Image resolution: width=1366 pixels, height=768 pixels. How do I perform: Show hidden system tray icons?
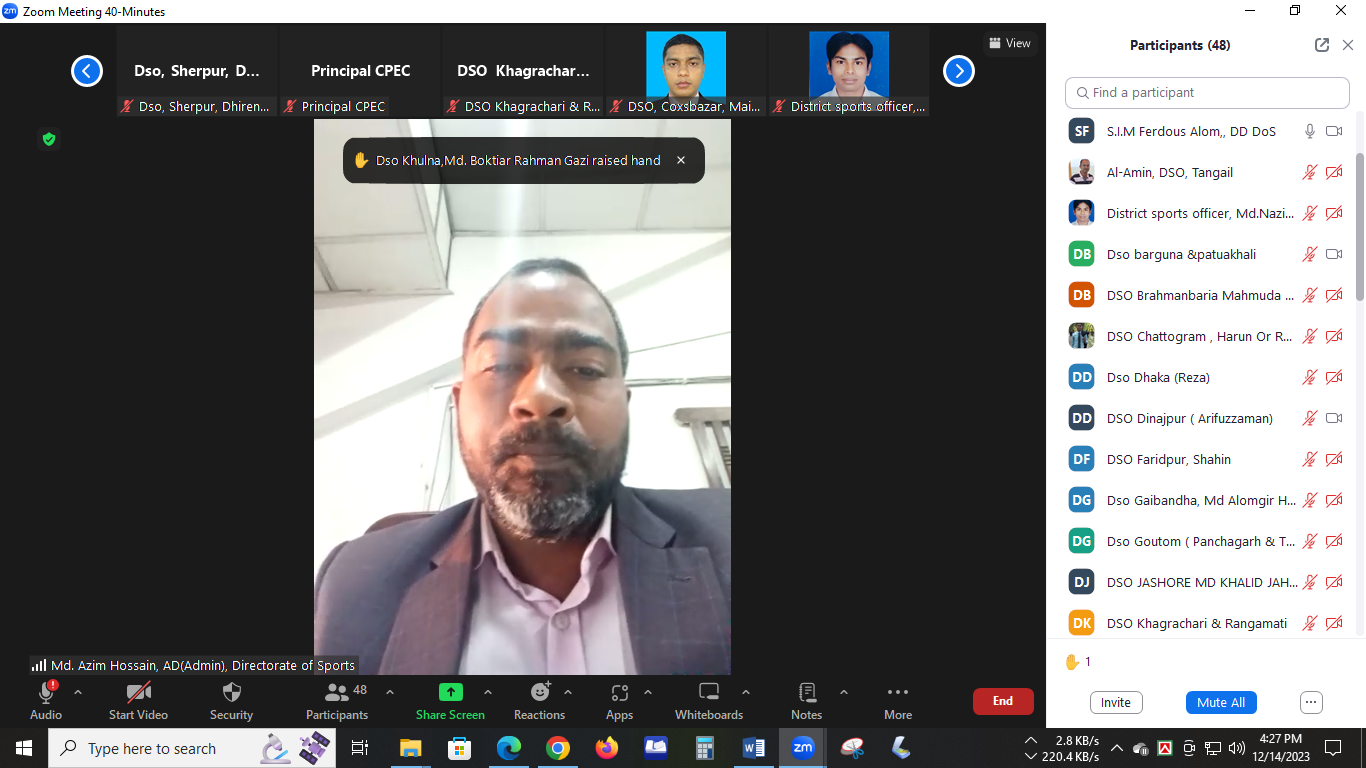pos(1116,748)
